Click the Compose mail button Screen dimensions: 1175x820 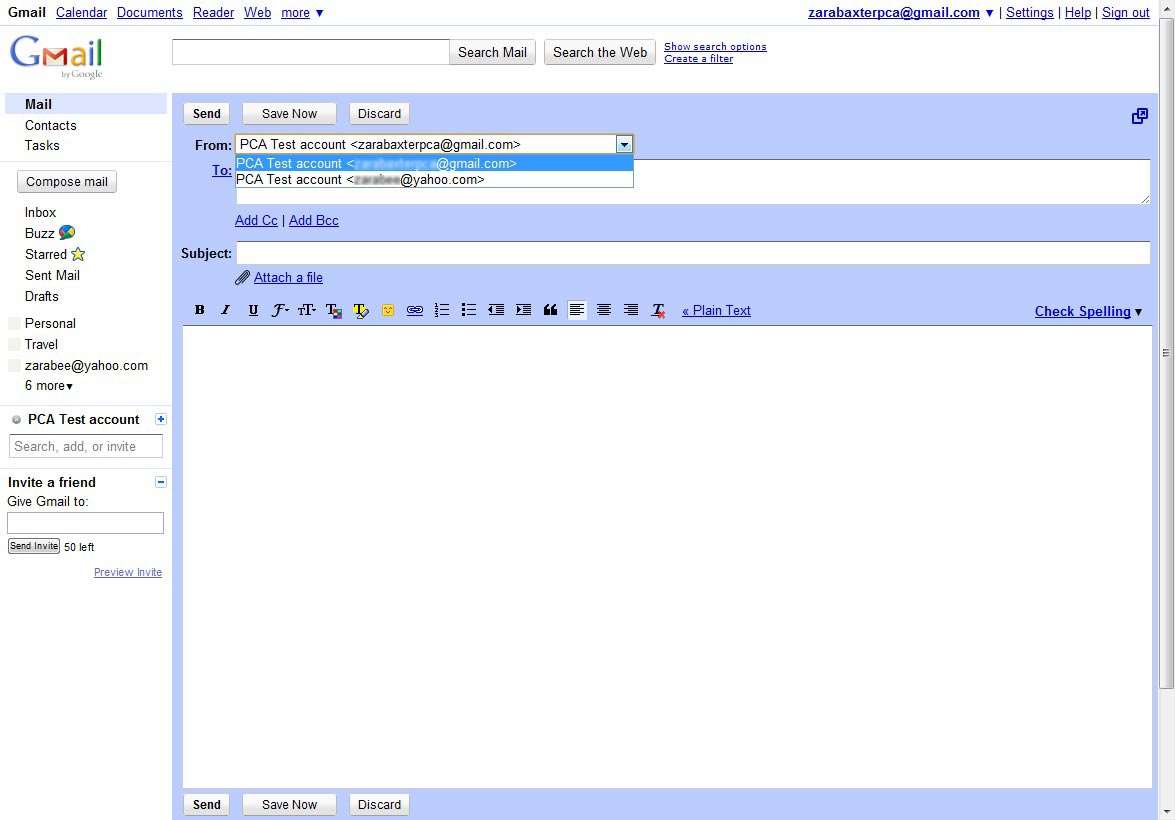click(x=67, y=181)
